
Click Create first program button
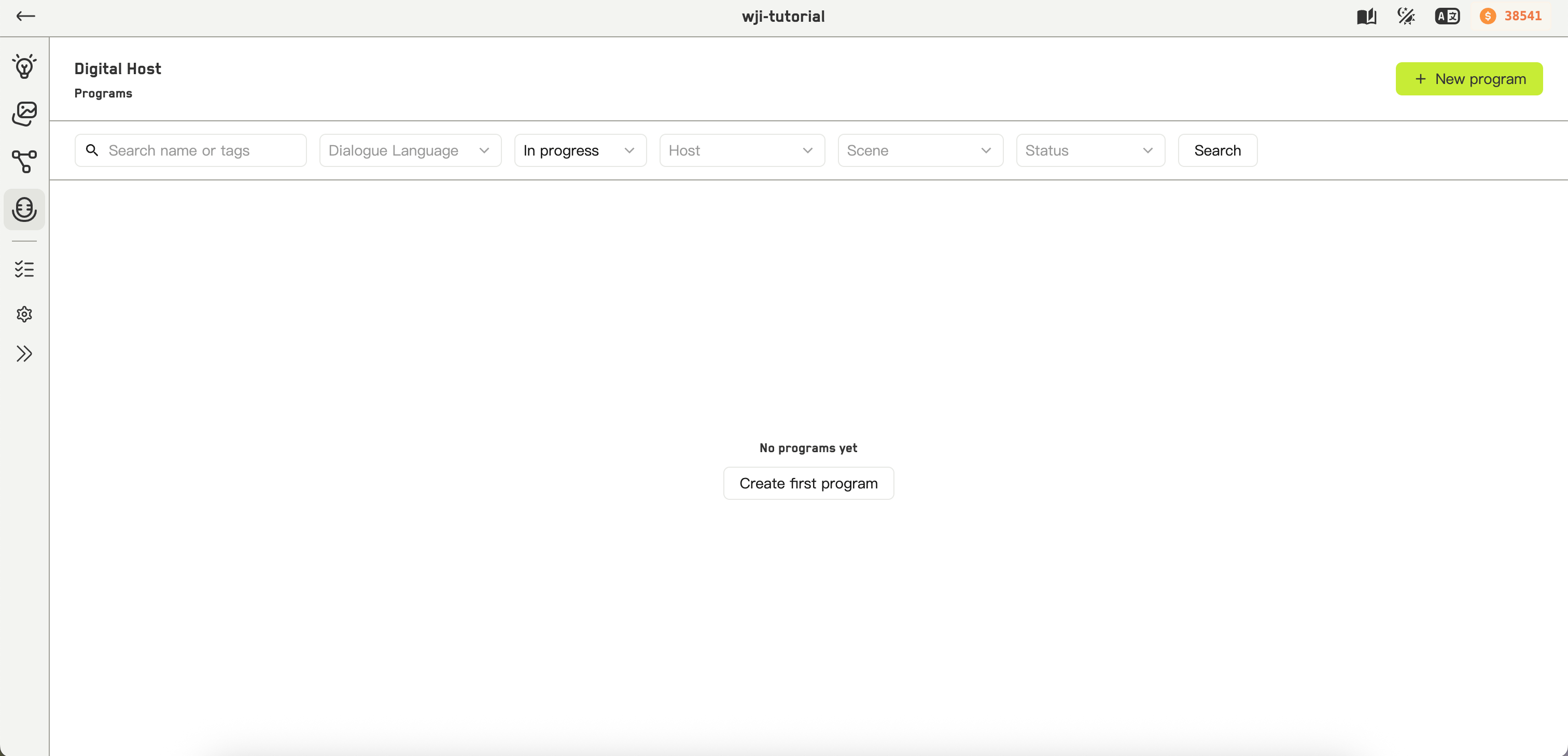coord(808,483)
